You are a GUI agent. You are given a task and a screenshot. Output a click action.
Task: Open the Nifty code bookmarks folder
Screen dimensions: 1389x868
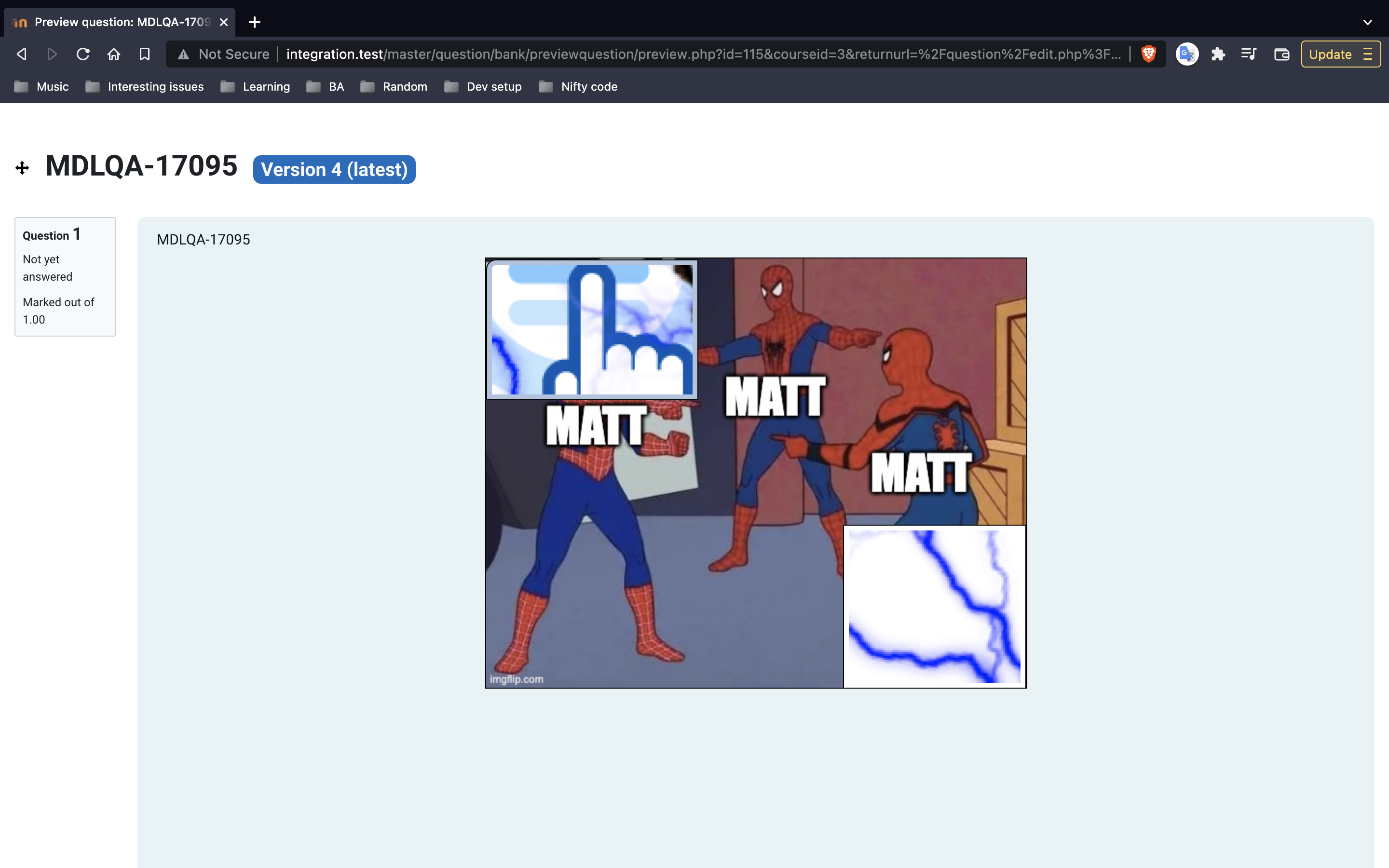tap(579, 87)
